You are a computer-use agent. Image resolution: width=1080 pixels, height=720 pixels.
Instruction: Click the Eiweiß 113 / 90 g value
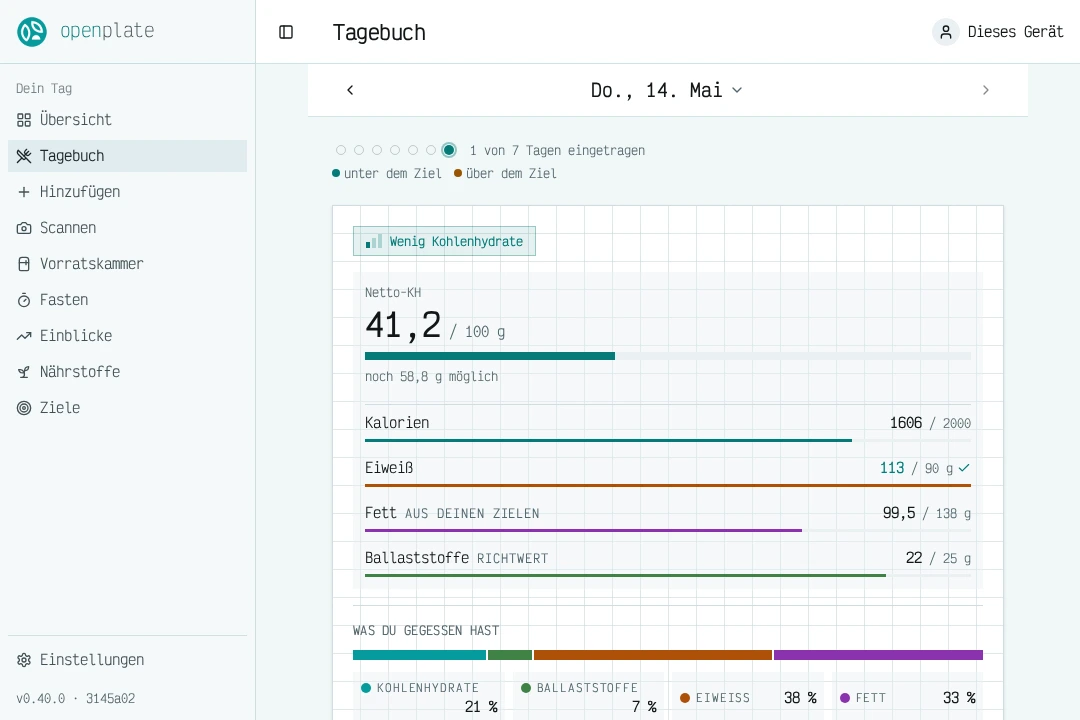925,469
